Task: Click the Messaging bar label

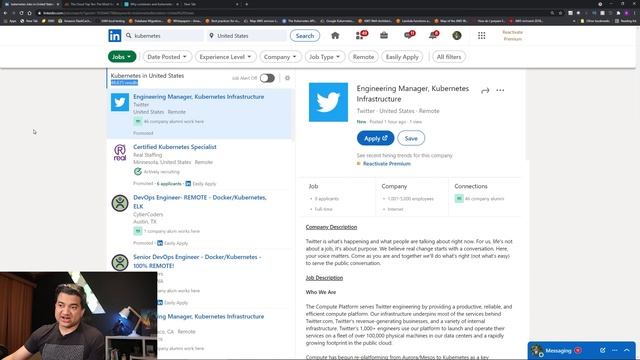Action: coord(558,351)
